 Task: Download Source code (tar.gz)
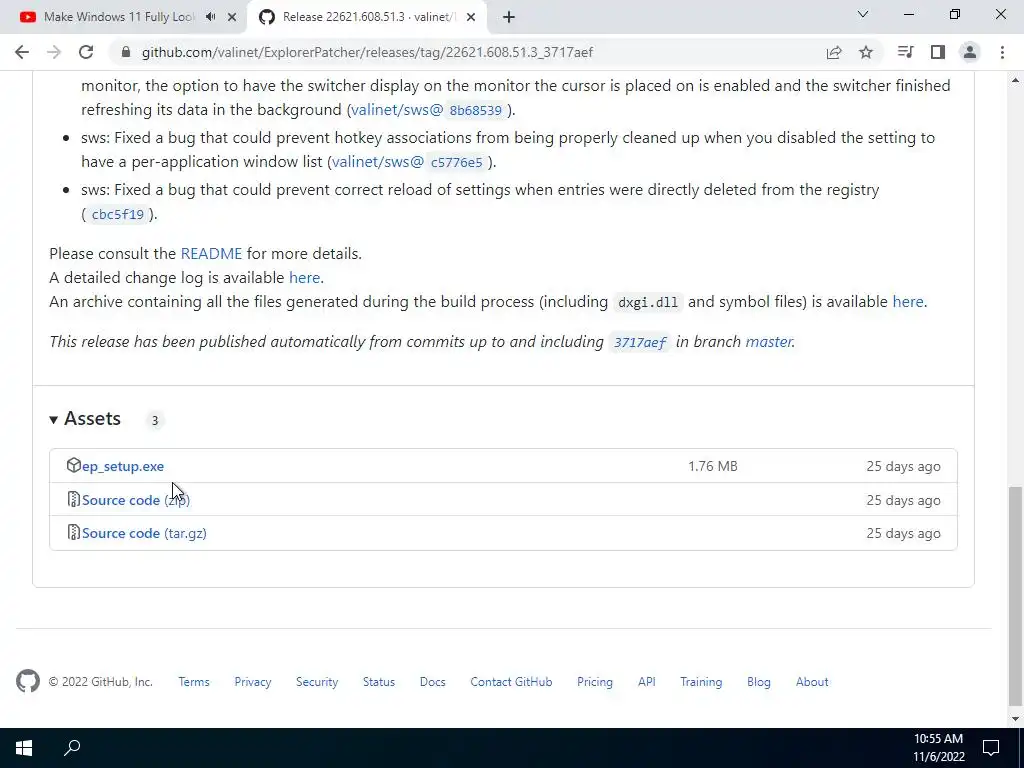(144, 534)
